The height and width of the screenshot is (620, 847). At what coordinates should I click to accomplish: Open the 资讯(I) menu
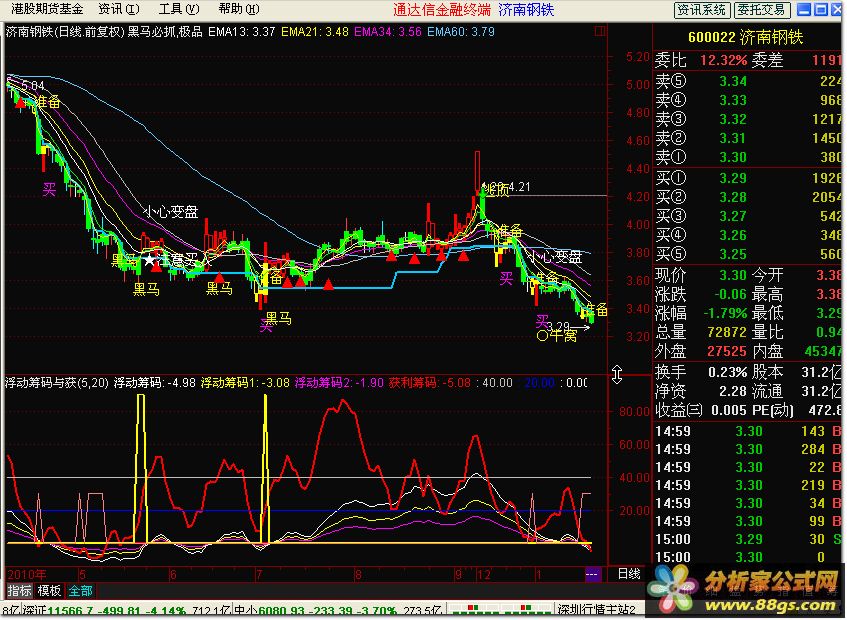click(x=118, y=9)
